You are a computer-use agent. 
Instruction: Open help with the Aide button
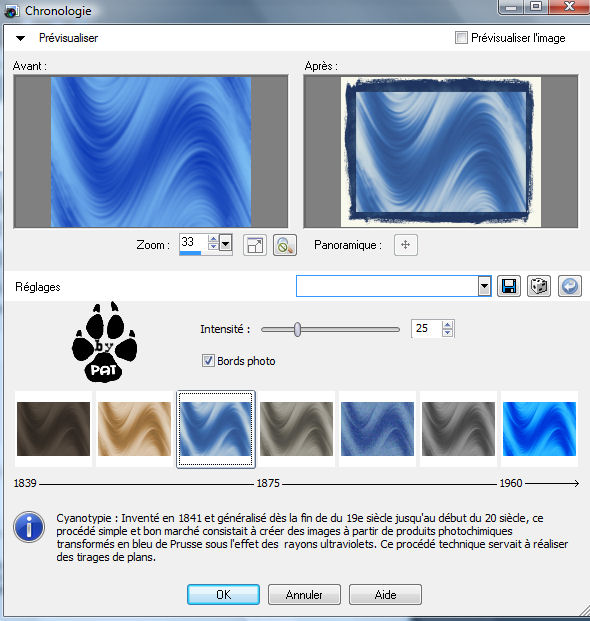[x=385, y=594]
